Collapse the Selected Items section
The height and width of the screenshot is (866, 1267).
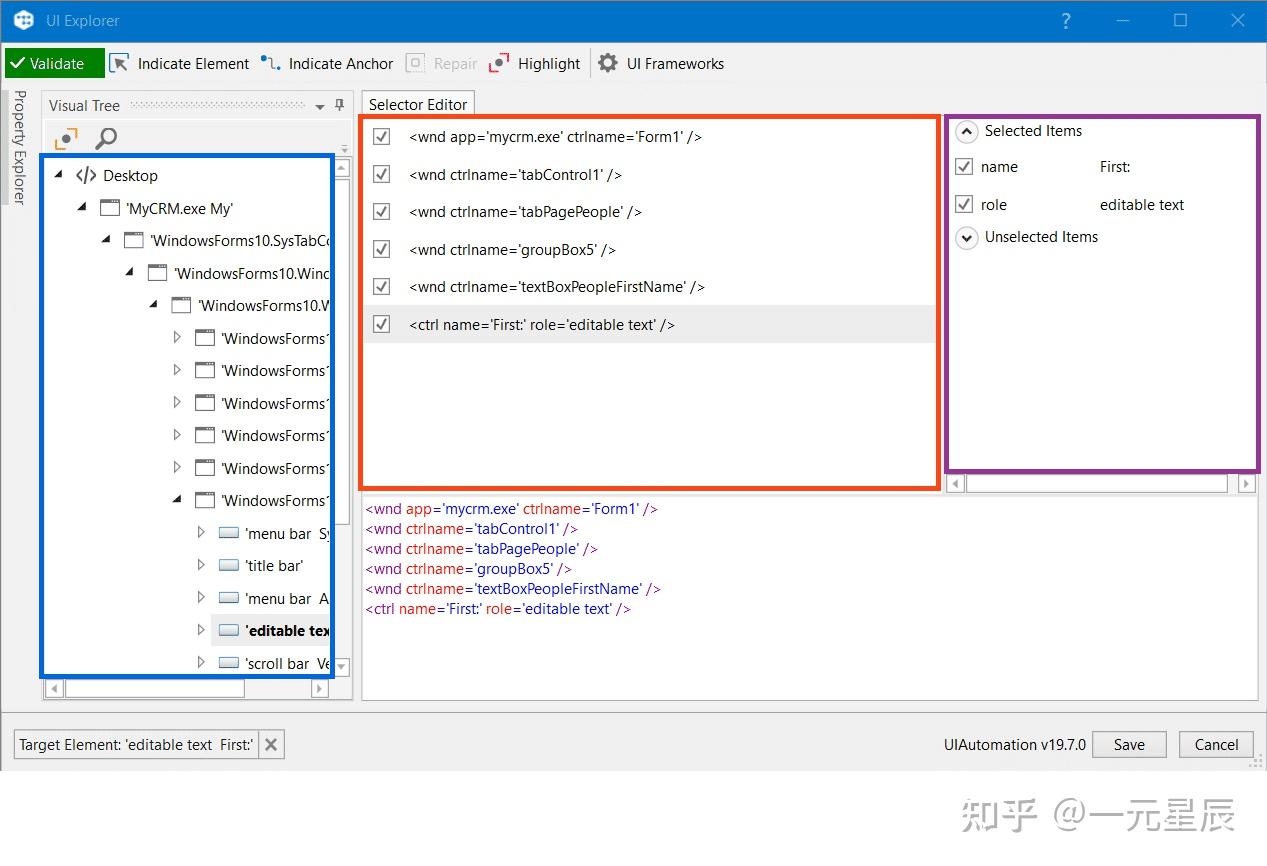click(966, 131)
